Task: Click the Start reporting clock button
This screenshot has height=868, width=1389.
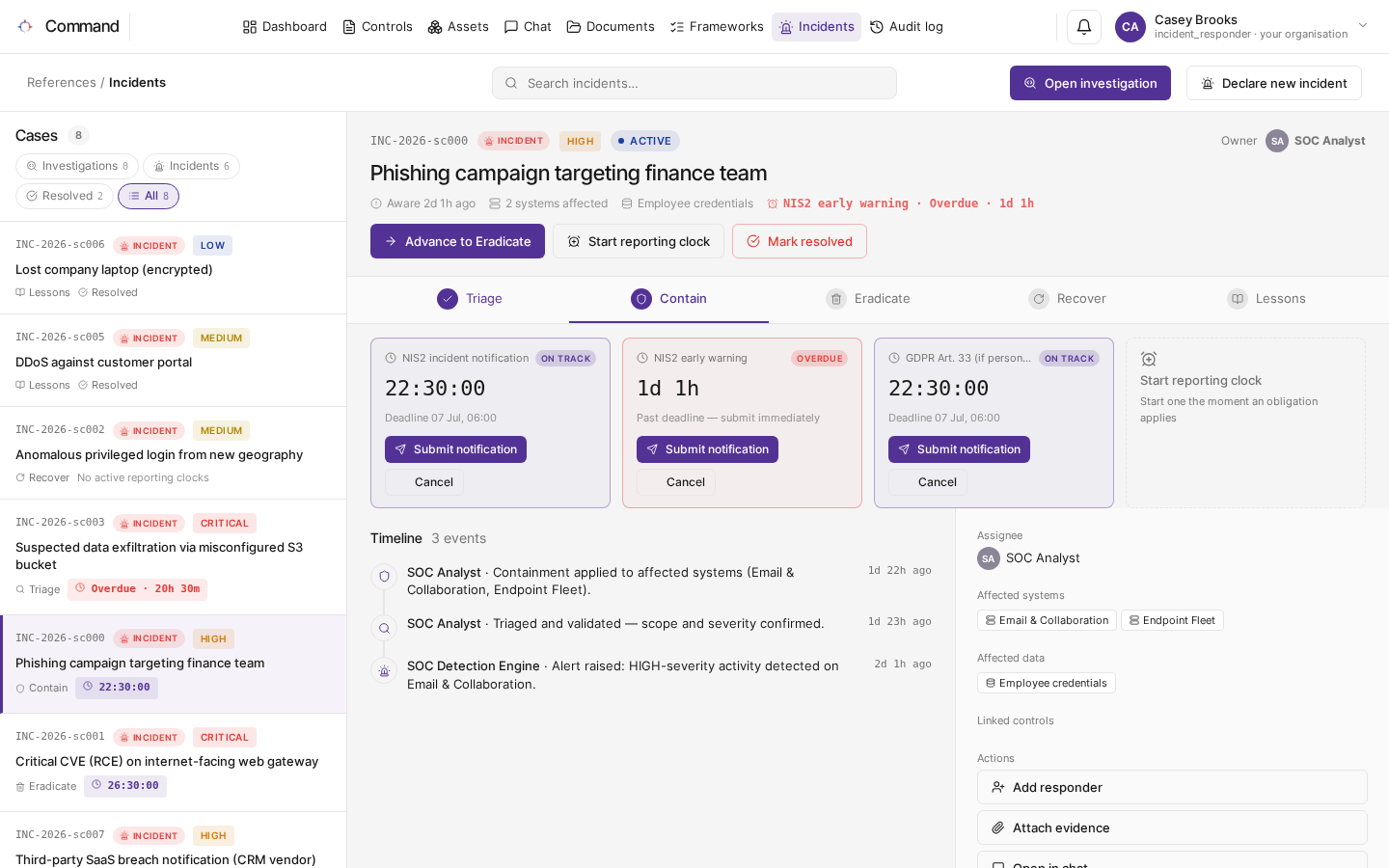Action: click(x=639, y=241)
